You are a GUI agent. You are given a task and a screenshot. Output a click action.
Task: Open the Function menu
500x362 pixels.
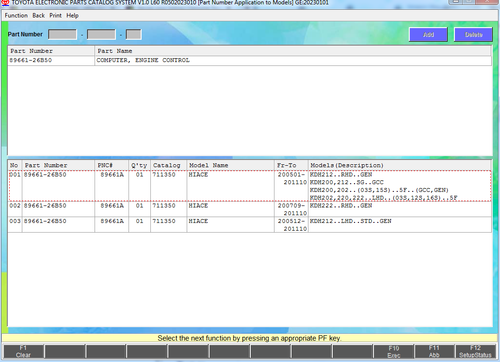pyautogui.click(x=16, y=15)
